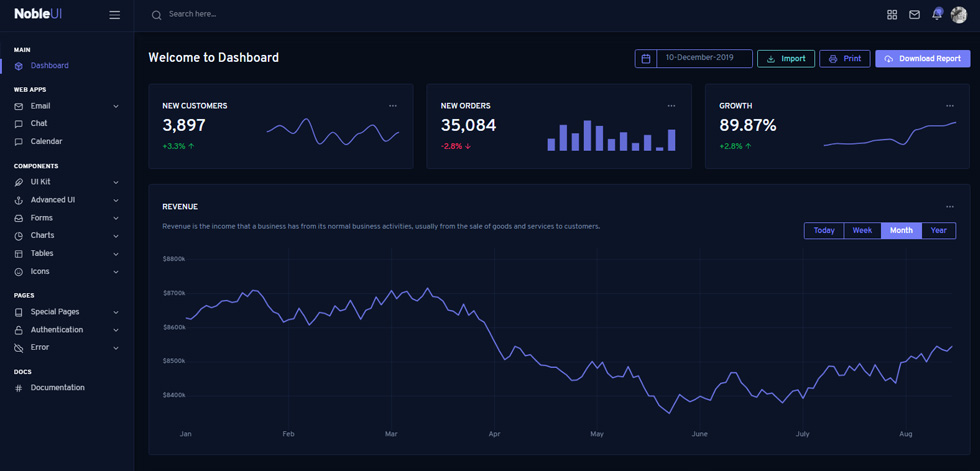Click the Email envelope icon in sidebar
The width and height of the screenshot is (980, 471).
coord(19,106)
